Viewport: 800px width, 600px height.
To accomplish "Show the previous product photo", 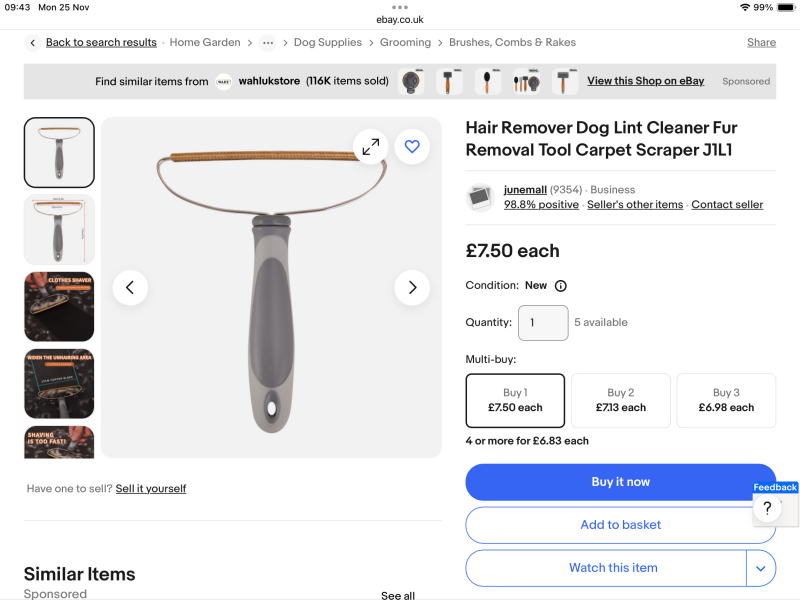I will (x=130, y=287).
